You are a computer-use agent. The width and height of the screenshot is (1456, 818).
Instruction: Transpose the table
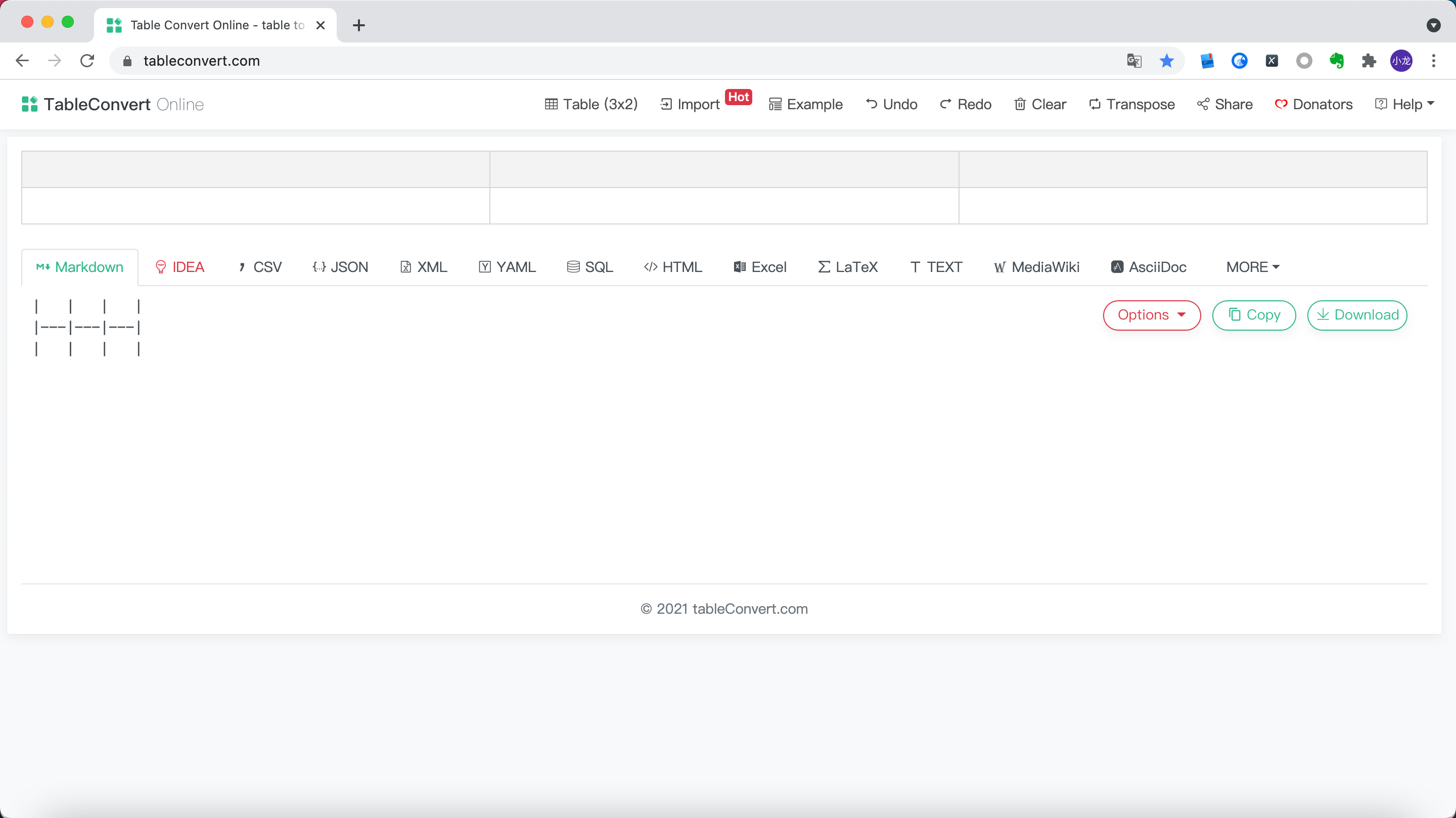[1131, 104]
